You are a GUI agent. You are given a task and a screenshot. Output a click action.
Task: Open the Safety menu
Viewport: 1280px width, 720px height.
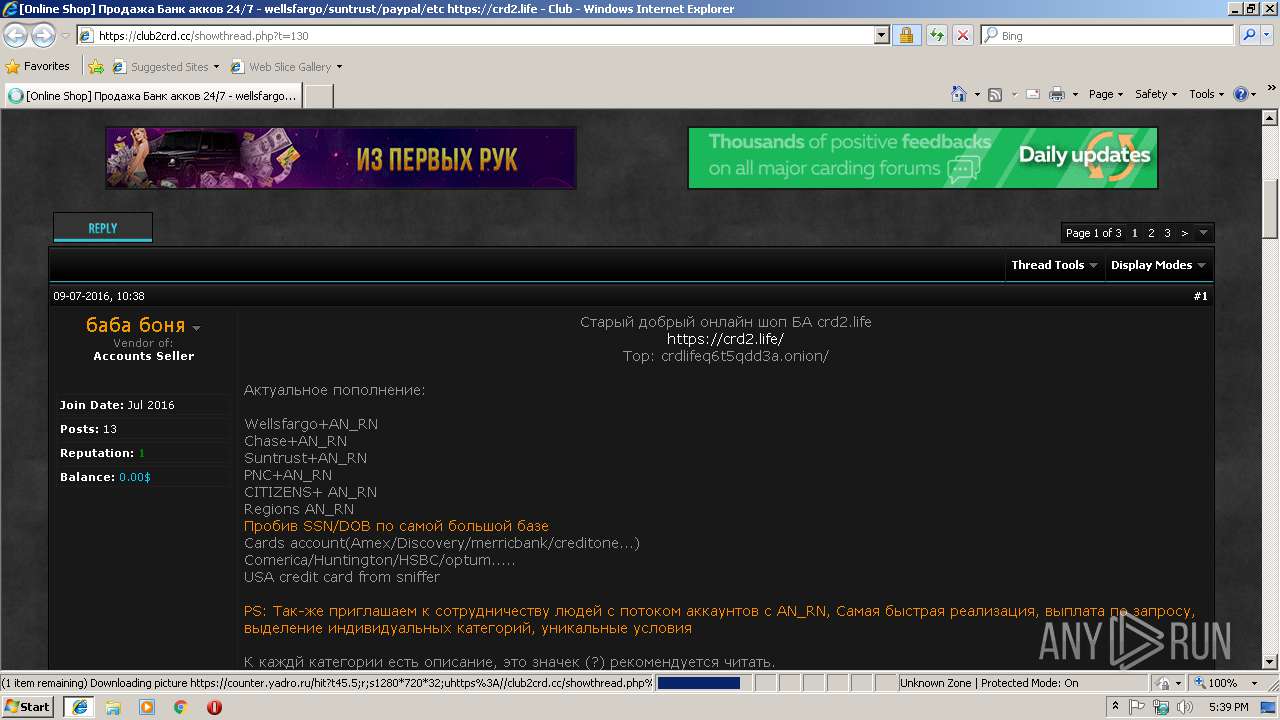(1157, 94)
